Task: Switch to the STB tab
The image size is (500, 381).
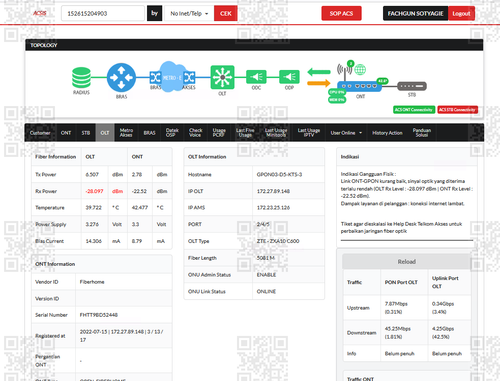Action: (86, 133)
